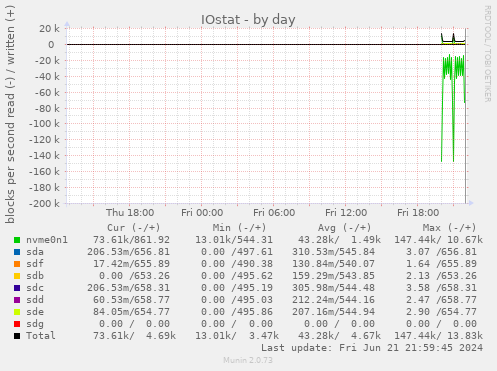Select the sde device label
The height and width of the screenshot is (371, 497).
pos(35,312)
